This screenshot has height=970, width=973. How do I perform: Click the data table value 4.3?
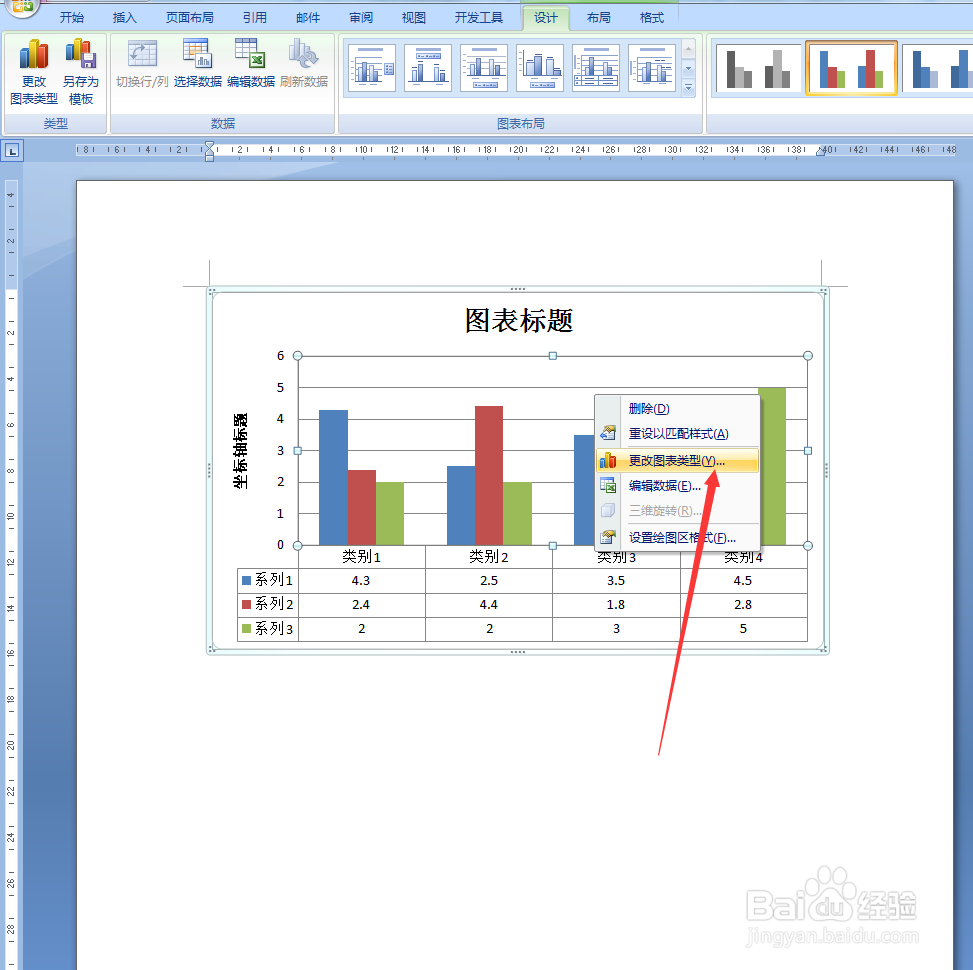[361, 580]
